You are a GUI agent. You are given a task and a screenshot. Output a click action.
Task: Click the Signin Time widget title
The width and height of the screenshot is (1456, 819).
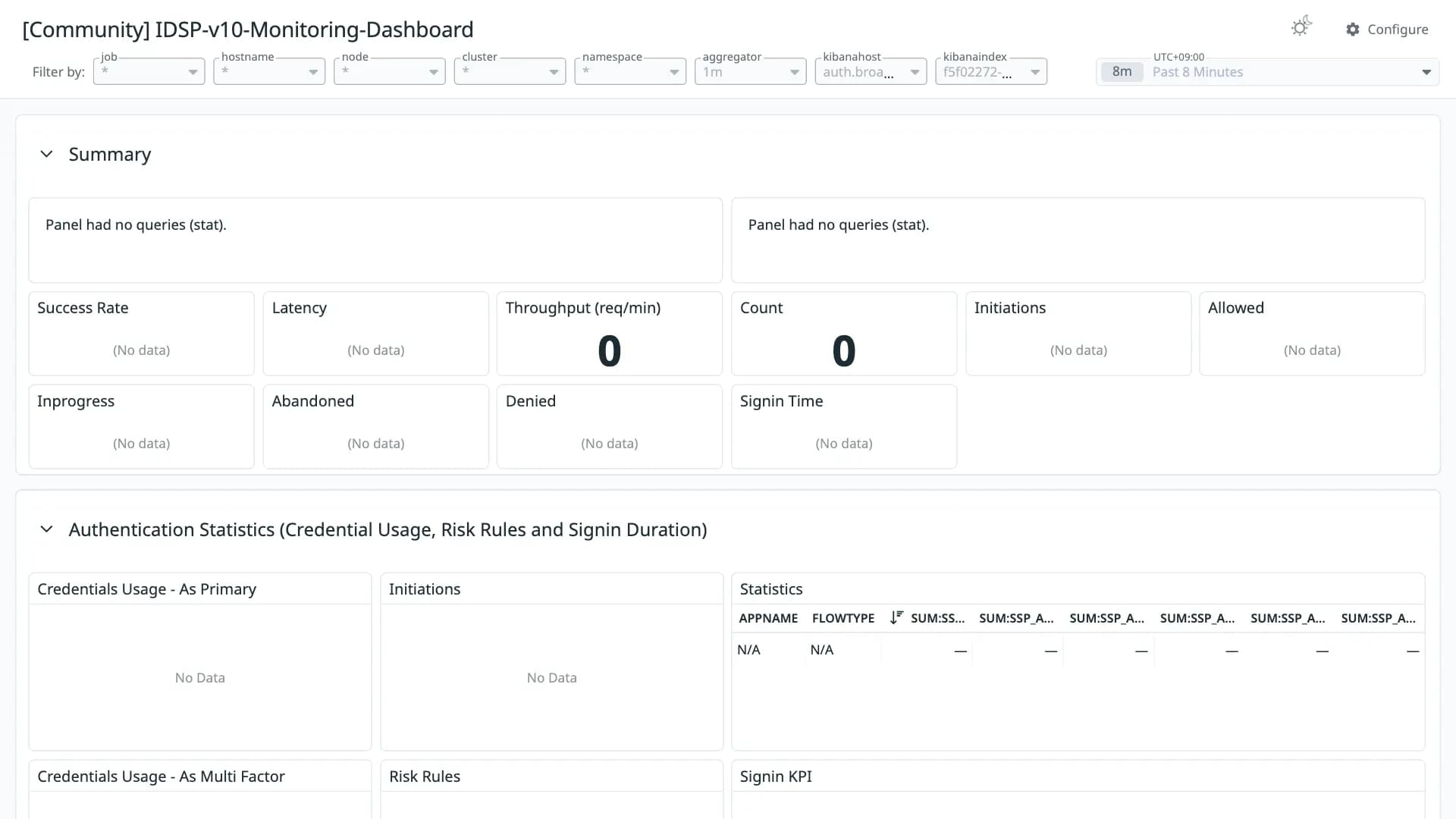coord(782,401)
